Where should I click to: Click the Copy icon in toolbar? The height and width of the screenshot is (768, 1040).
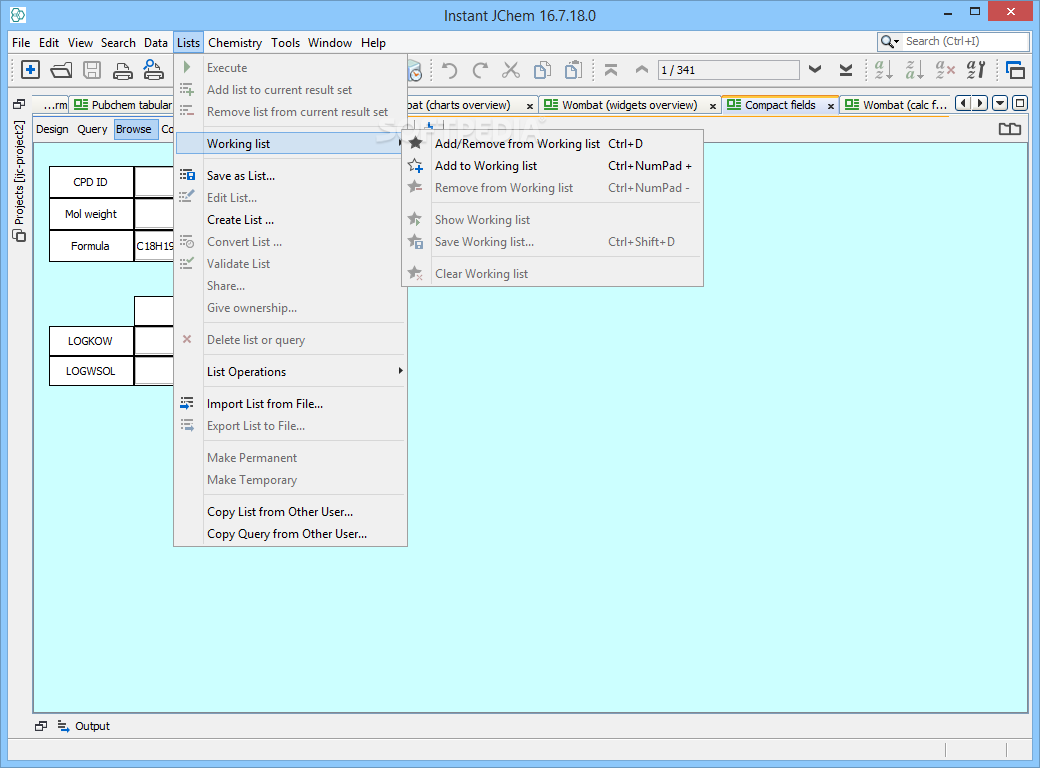[x=543, y=70]
